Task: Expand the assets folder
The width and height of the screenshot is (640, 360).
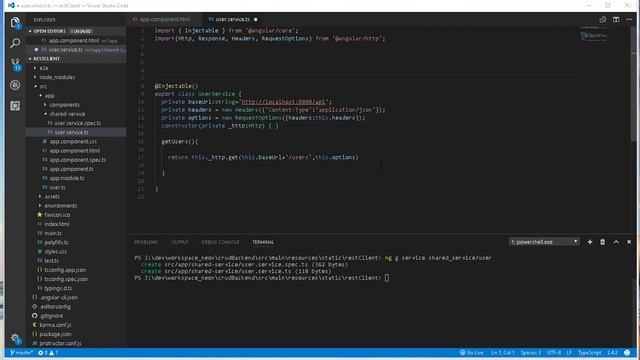Action: coord(52,197)
